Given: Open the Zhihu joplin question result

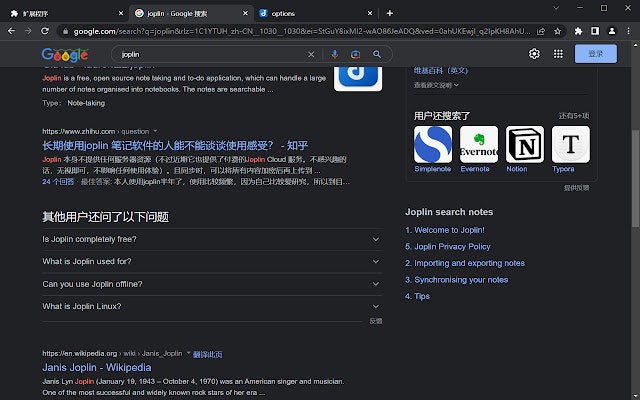Looking at the screenshot, I should [175, 145].
